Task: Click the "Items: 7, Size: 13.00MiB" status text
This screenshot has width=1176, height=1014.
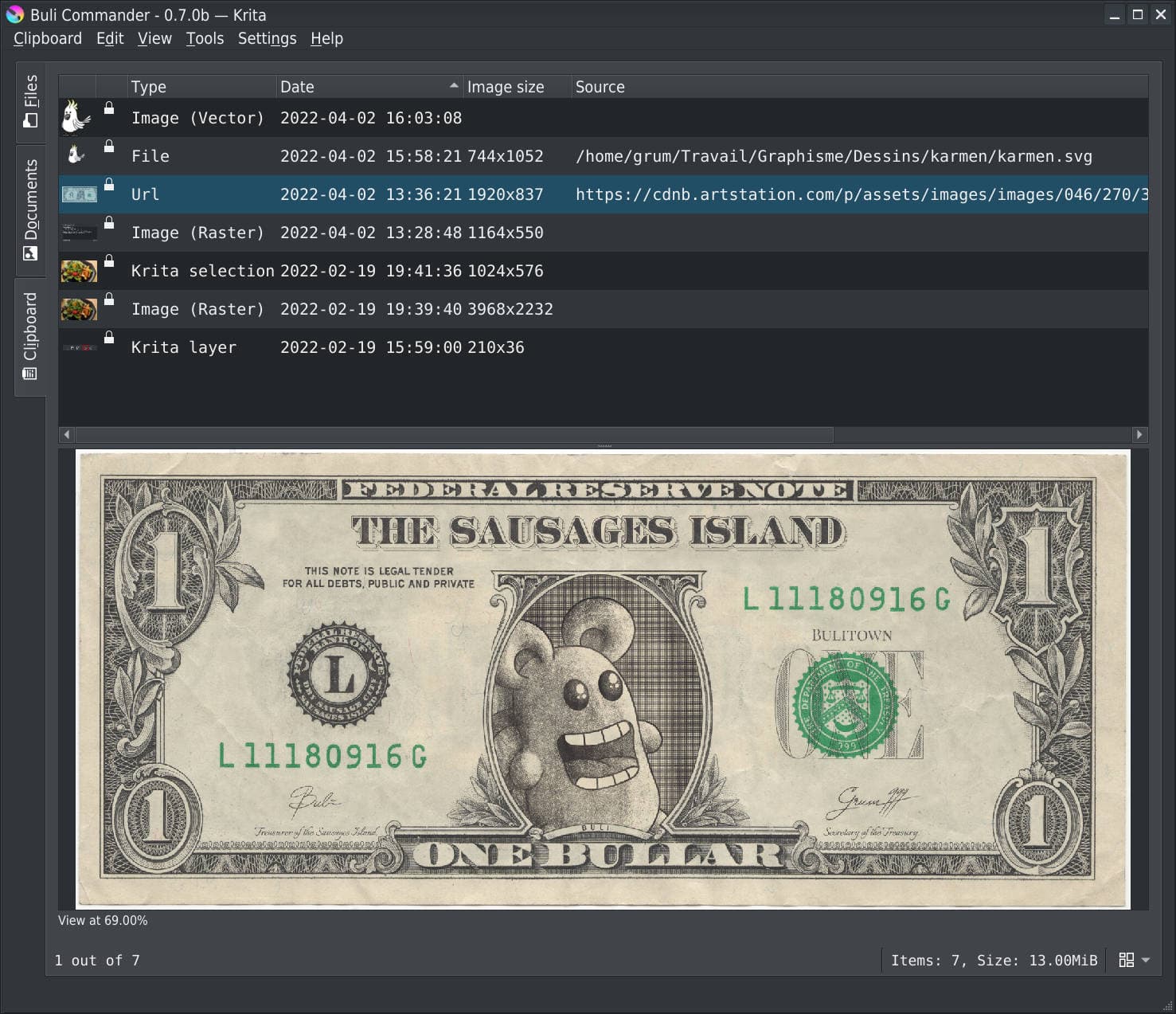Action: (994, 961)
